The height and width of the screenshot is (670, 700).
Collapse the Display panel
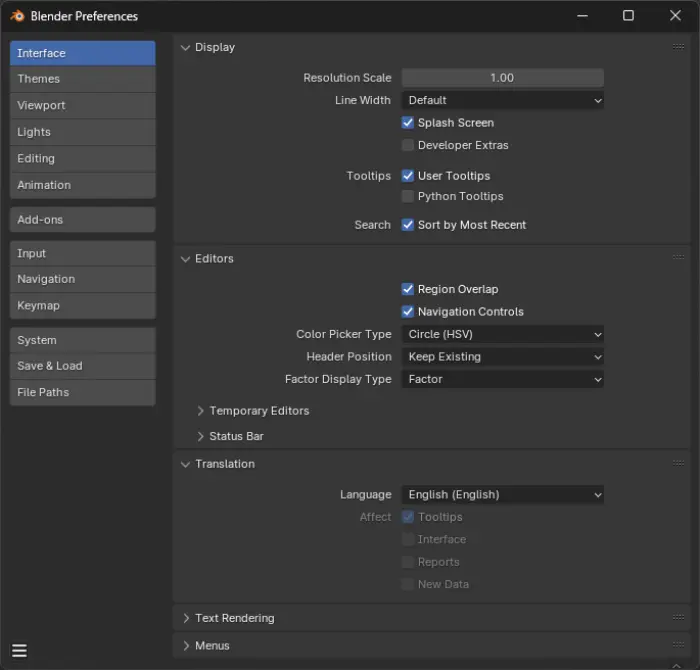click(x=185, y=47)
